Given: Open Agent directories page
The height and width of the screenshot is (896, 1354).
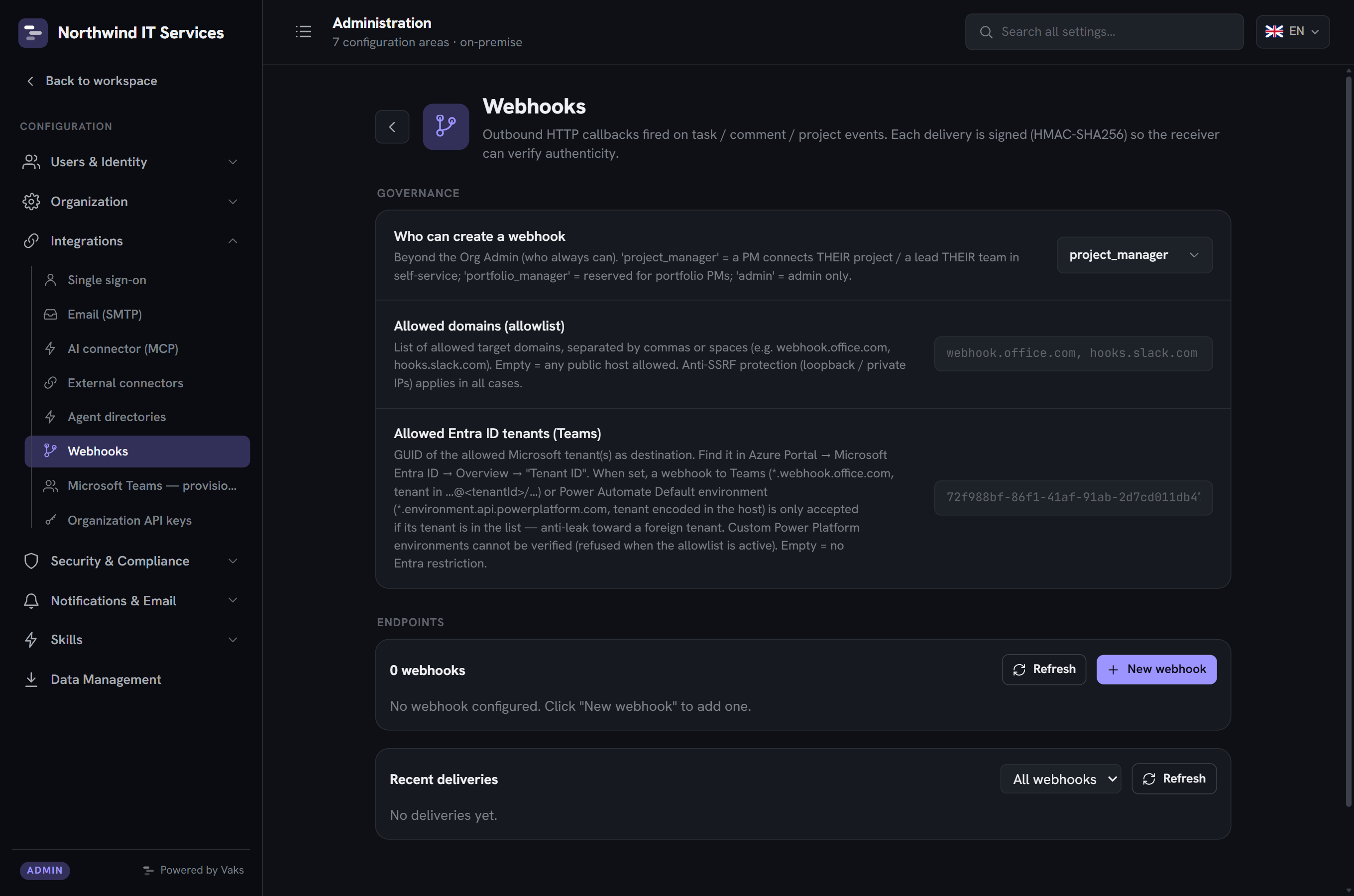Looking at the screenshot, I should [x=137, y=417].
